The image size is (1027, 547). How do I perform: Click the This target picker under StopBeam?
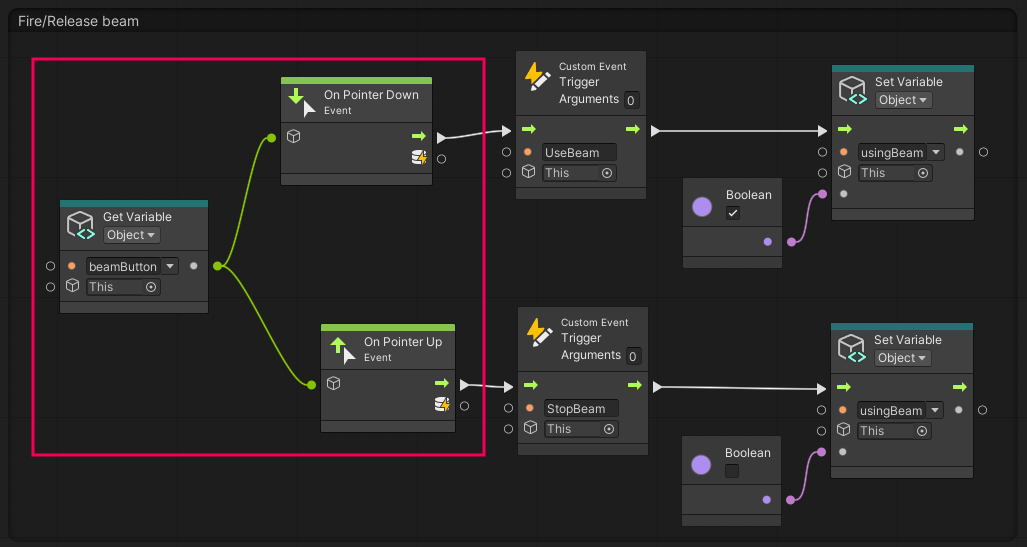607,429
